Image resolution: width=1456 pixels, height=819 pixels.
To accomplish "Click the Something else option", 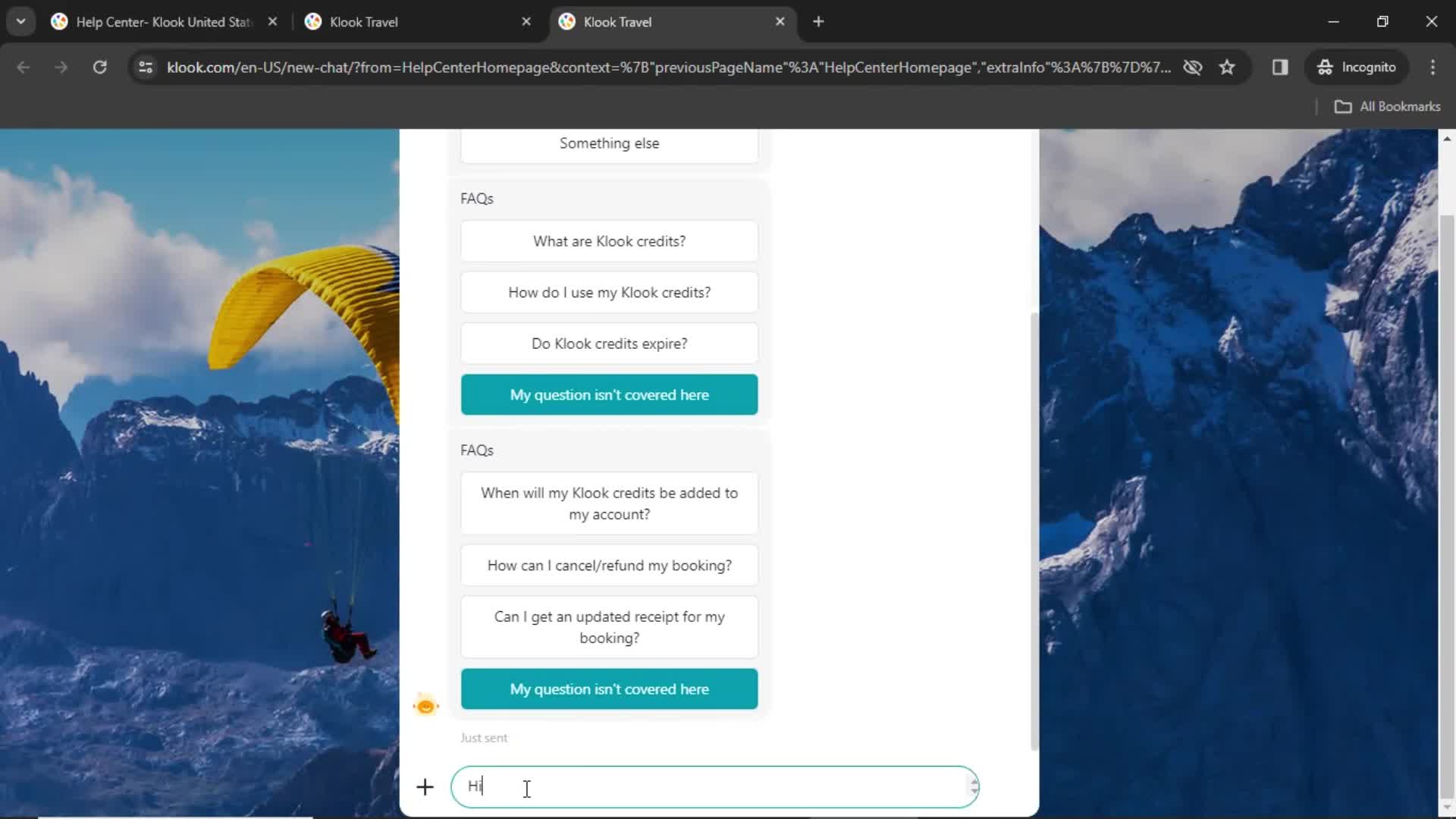I will pyautogui.click(x=609, y=144).
